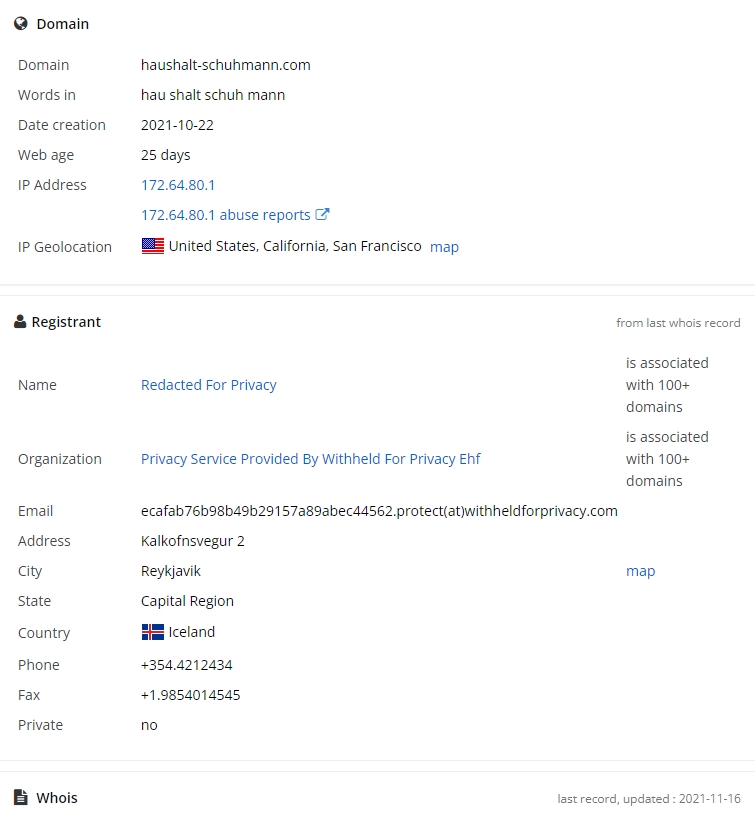Click the fax number +1.9854014545

pyautogui.click(x=190, y=695)
